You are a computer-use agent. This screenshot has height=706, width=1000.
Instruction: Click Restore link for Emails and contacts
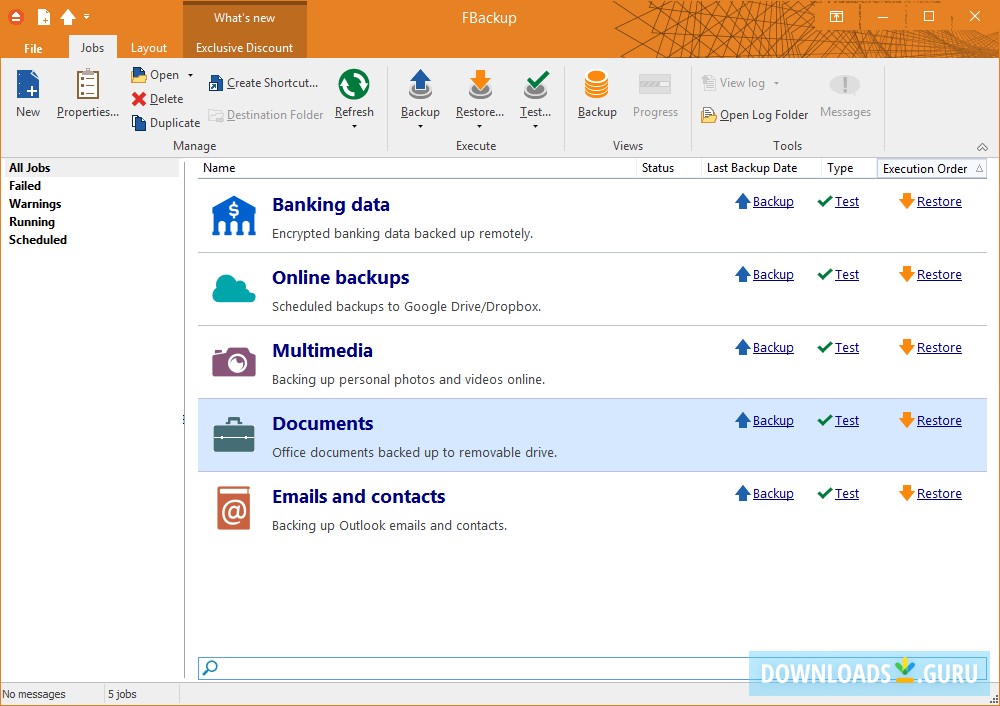pyautogui.click(x=939, y=494)
